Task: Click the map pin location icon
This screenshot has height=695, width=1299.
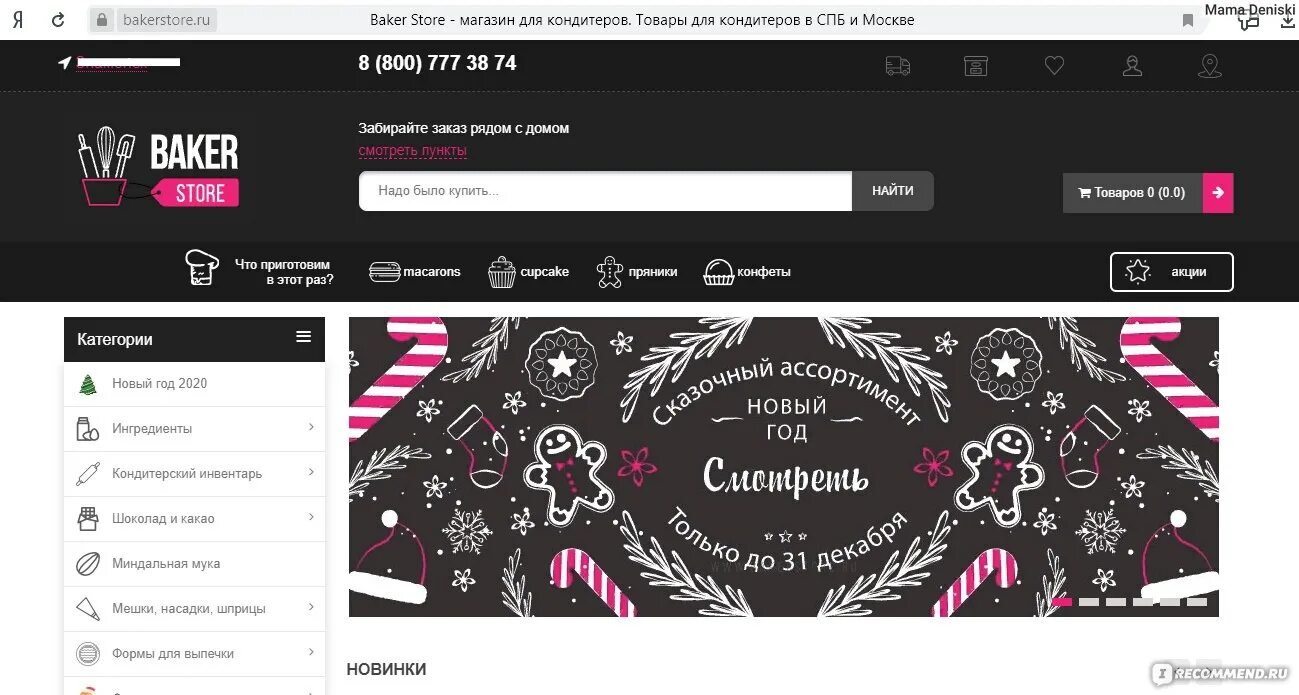Action: point(1210,66)
